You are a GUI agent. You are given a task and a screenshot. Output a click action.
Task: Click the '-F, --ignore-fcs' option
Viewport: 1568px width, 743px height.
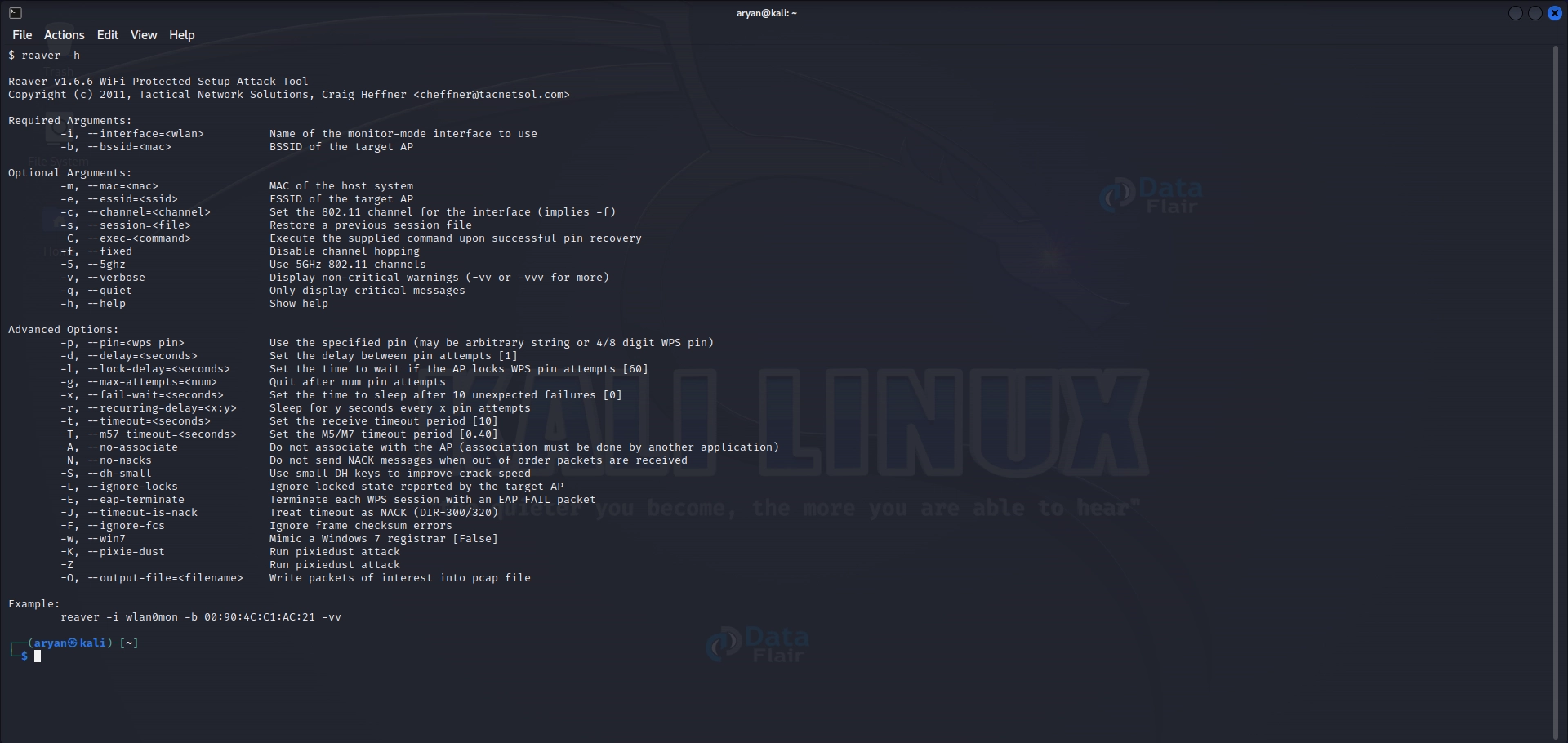click(x=113, y=526)
